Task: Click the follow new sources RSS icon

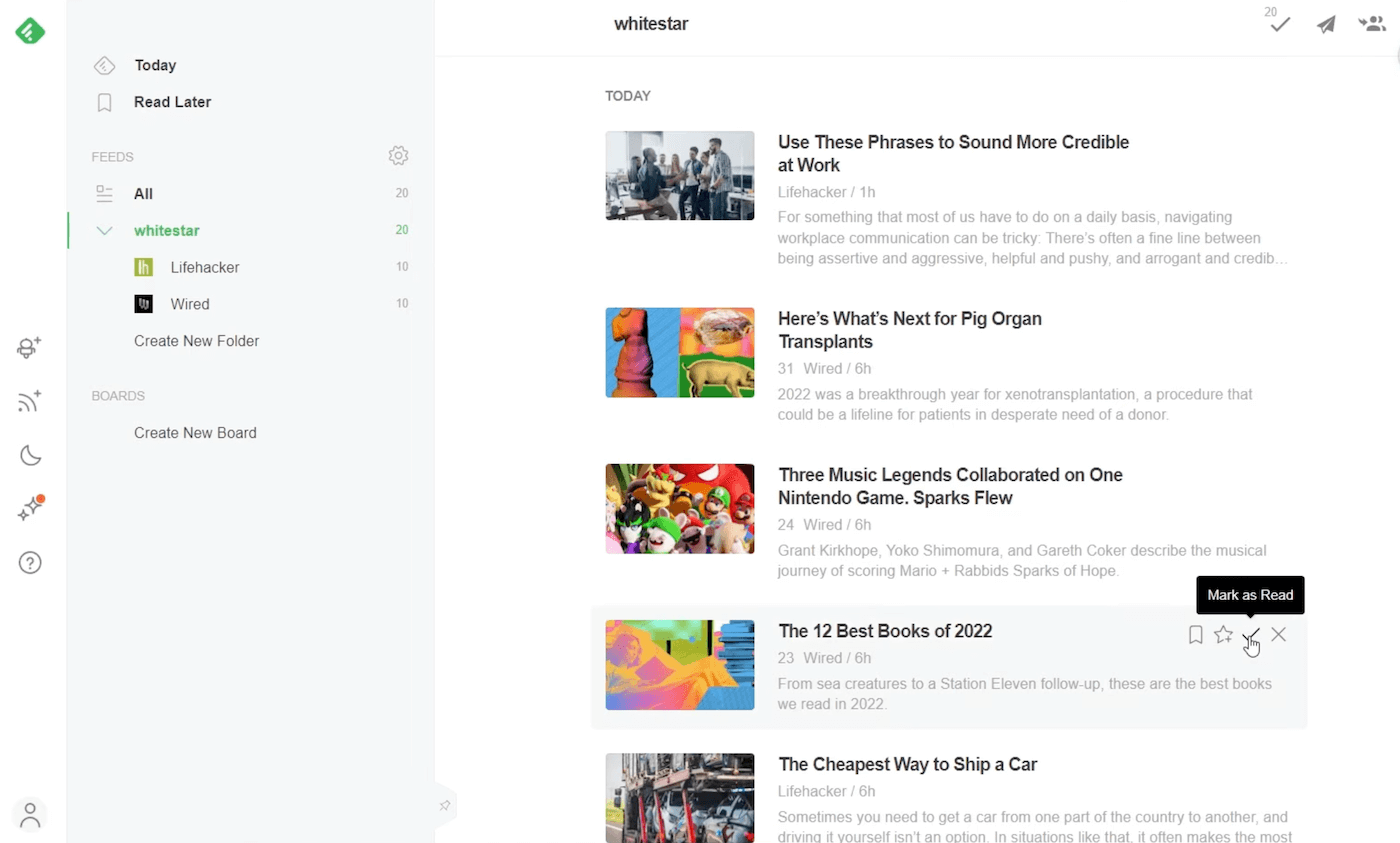Action: click(x=30, y=402)
